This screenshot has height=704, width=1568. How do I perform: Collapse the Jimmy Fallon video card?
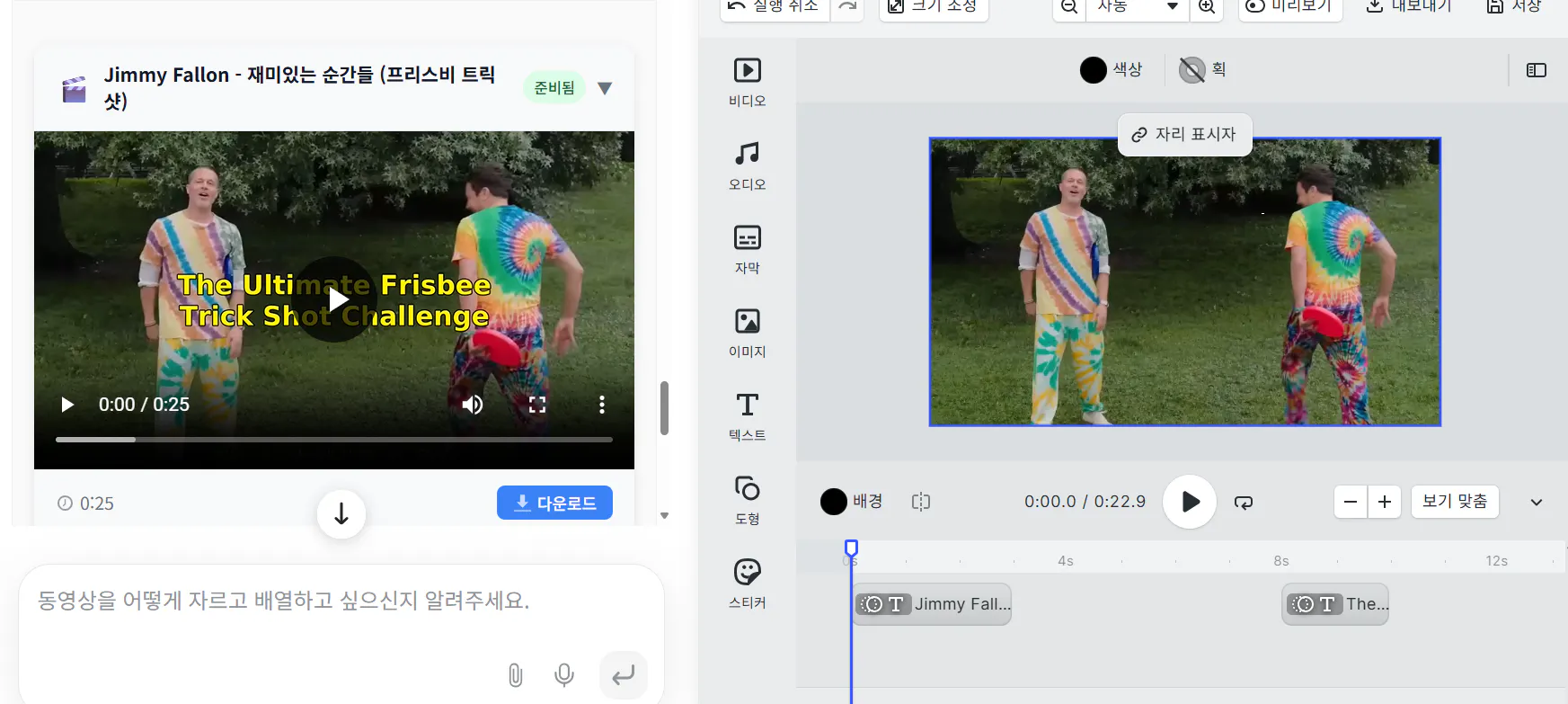[x=605, y=88]
